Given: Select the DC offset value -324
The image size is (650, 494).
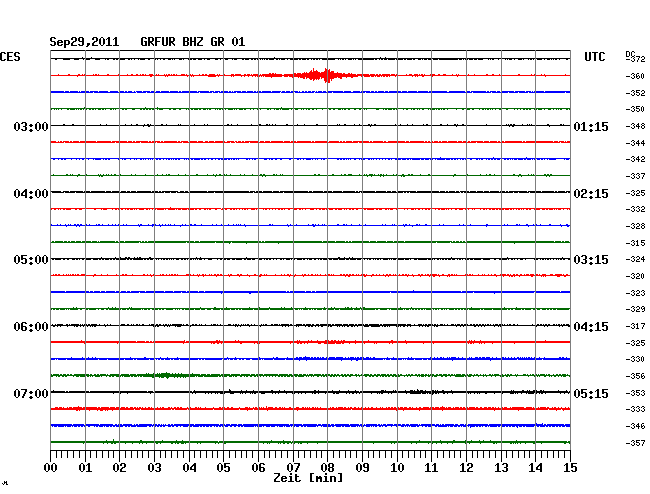Looking at the screenshot, I should pyautogui.click(x=635, y=259).
